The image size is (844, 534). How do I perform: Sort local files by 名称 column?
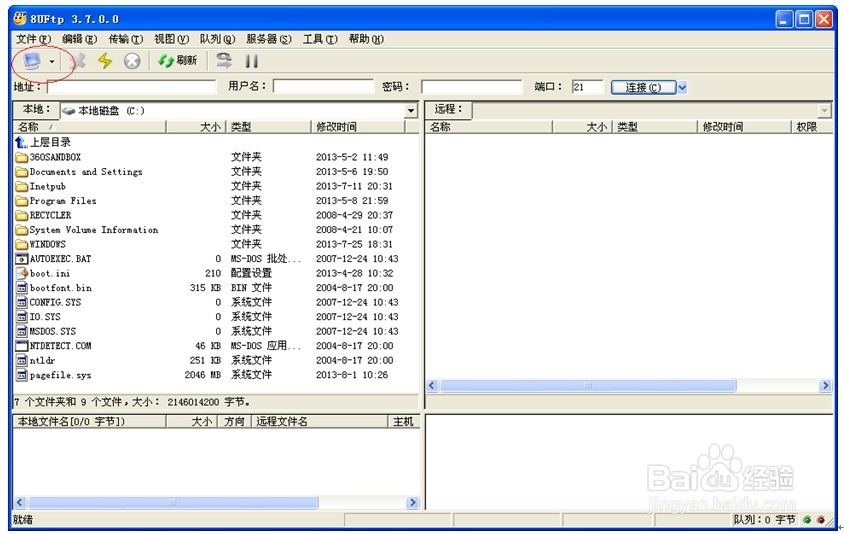[89, 127]
